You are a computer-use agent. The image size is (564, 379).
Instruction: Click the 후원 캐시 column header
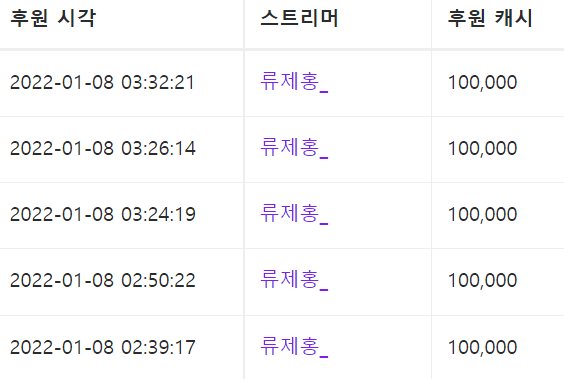coord(490,18)
